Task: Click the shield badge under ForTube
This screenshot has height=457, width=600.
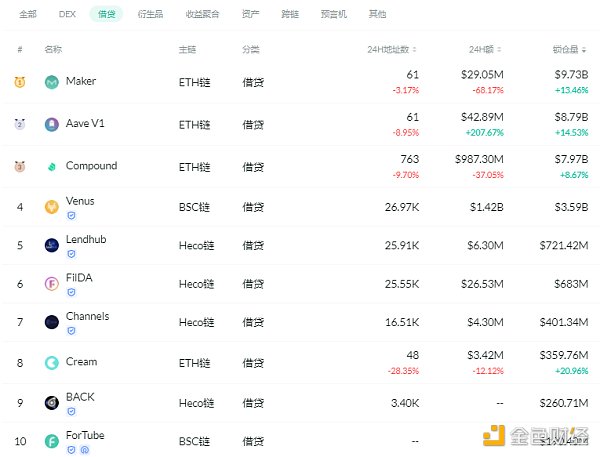Action: click(x=71, y=450)
